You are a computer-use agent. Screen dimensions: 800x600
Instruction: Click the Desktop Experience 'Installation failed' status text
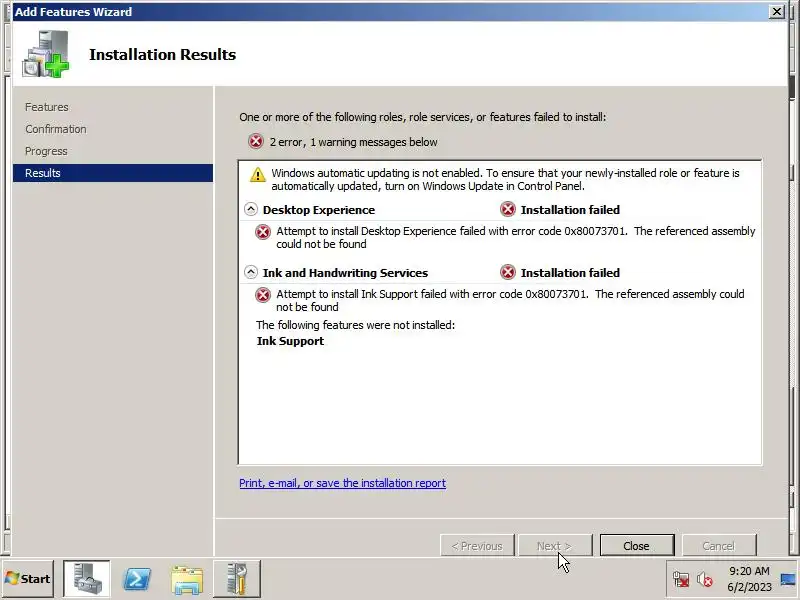point(570,210)
